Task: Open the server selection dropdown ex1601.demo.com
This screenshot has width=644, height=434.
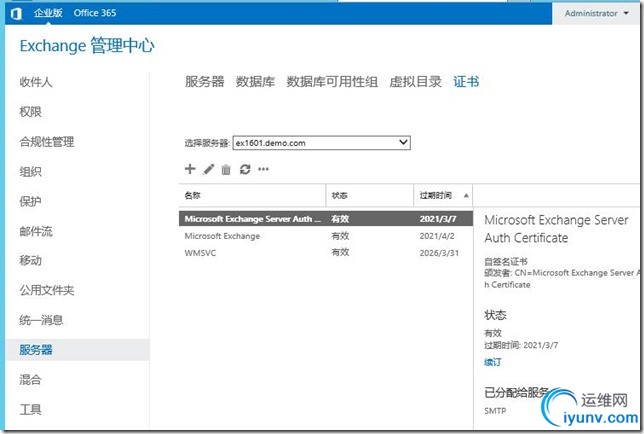Action: 322,143
